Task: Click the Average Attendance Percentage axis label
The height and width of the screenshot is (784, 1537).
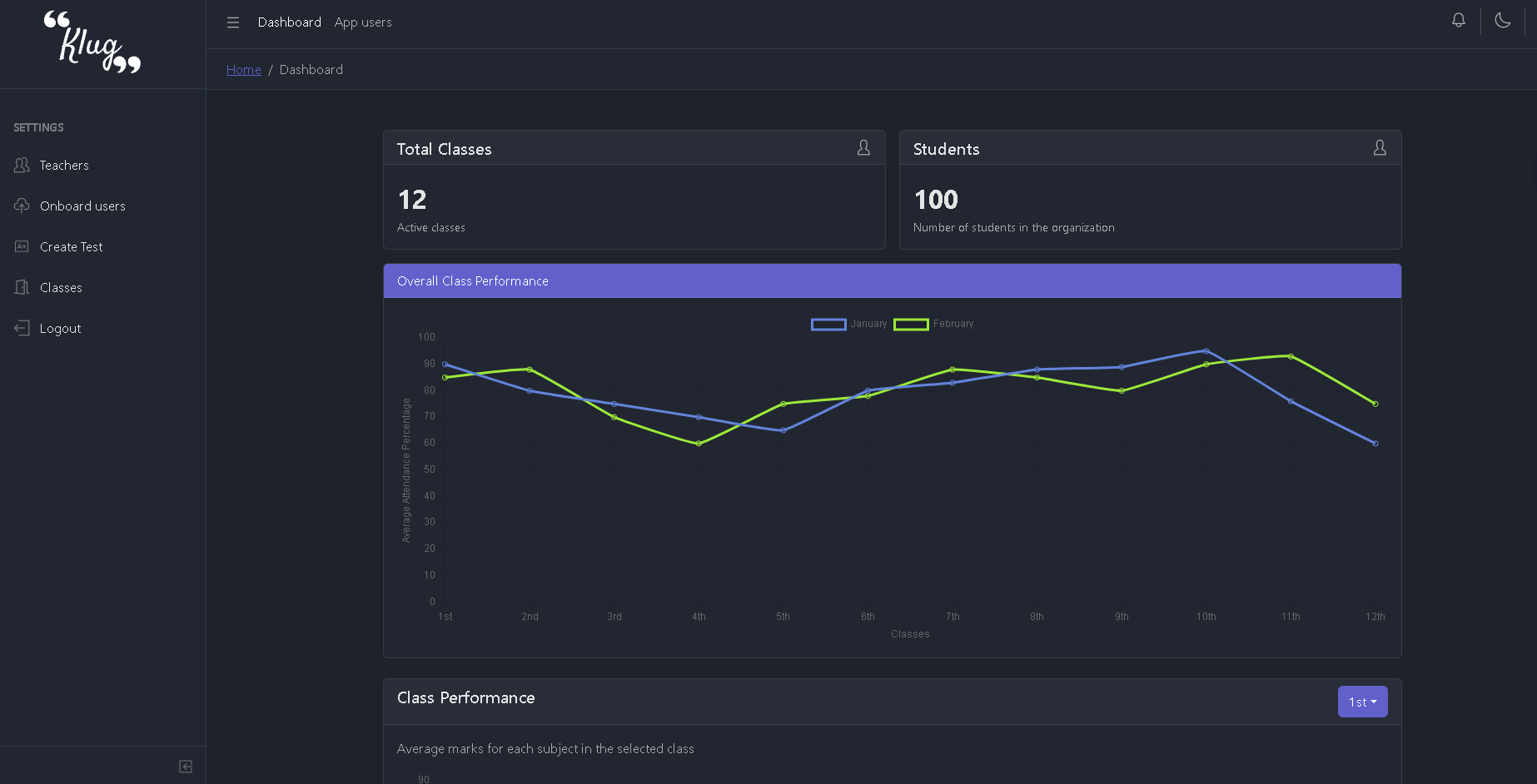Action: (x=406, y=470)
